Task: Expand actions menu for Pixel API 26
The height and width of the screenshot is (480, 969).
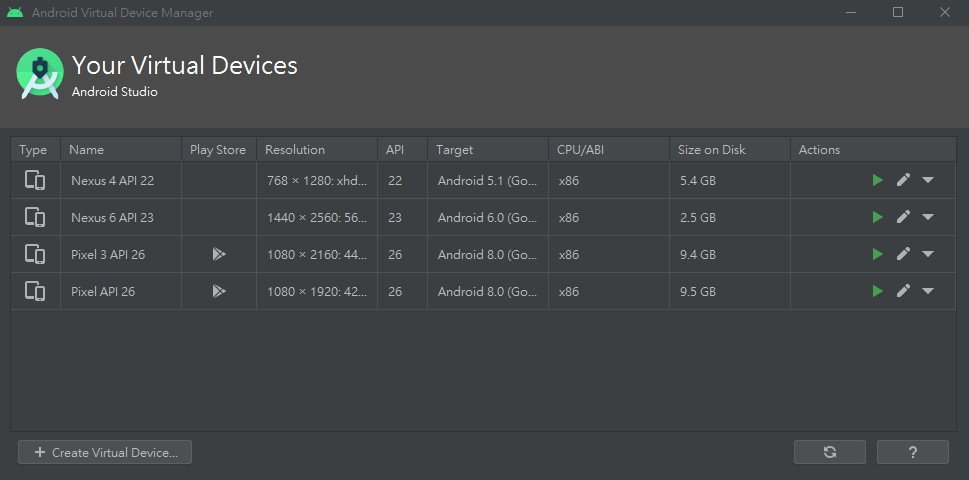Action: [x=928, y=291]
